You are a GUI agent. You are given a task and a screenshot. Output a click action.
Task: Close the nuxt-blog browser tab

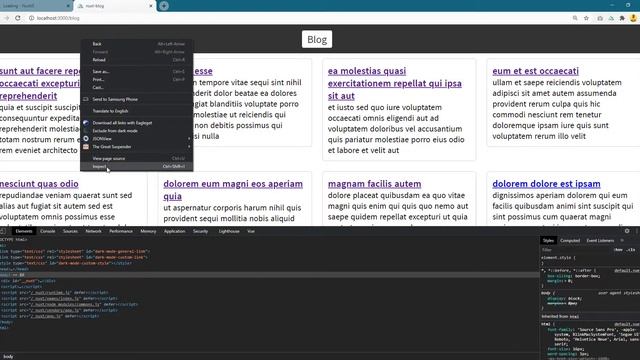pos(151,6)
